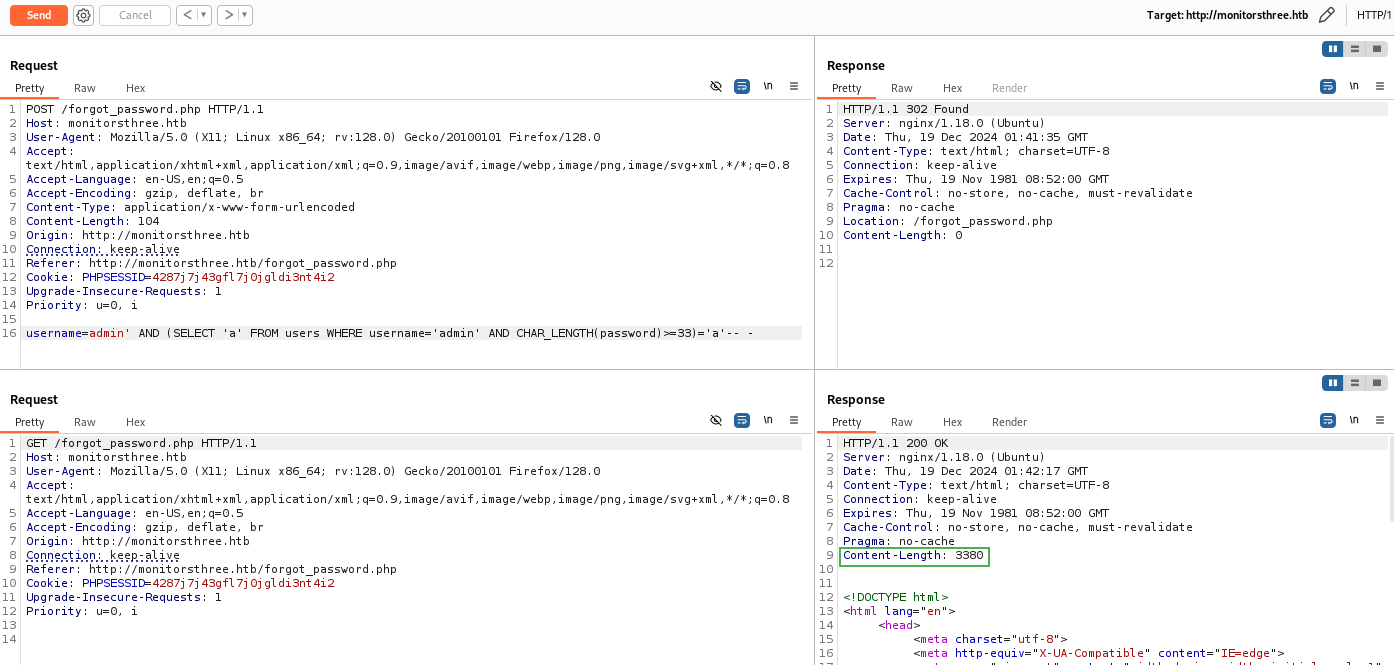The height and width of the screenshot is (665, 1394).
Task: Select Hex tab in top Request panel
Action: pos(136,88)
